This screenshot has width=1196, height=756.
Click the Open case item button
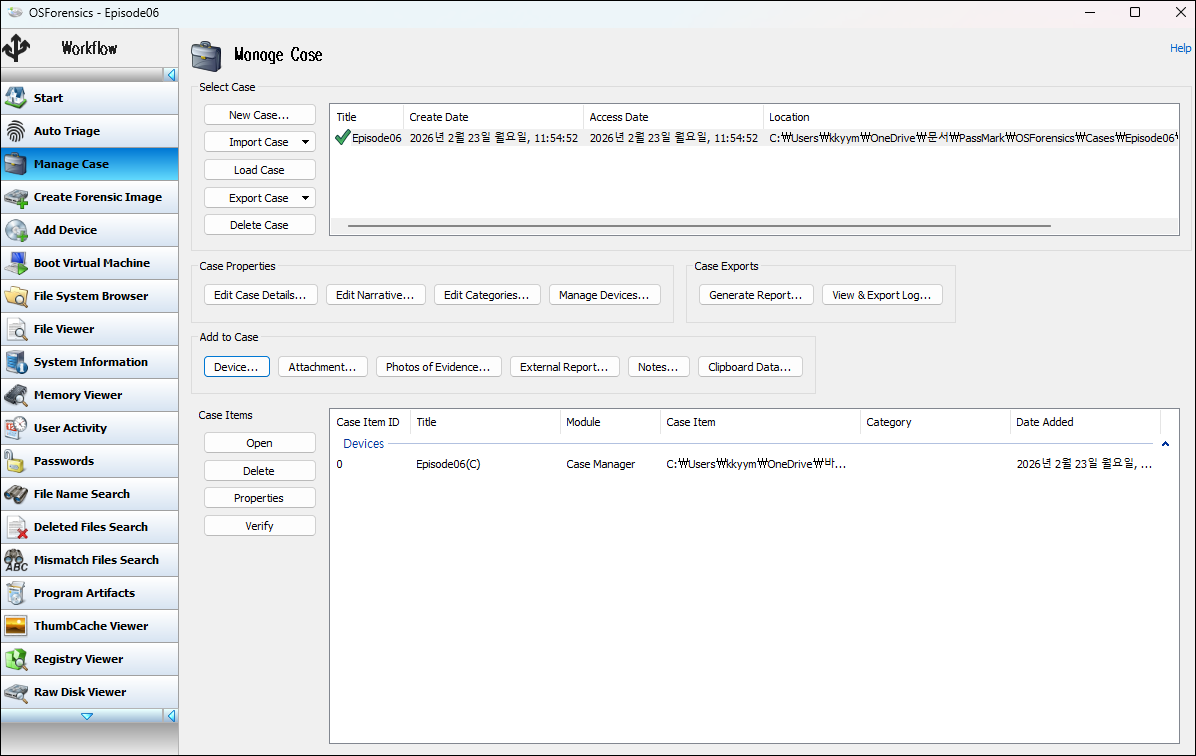pos(259,443)
